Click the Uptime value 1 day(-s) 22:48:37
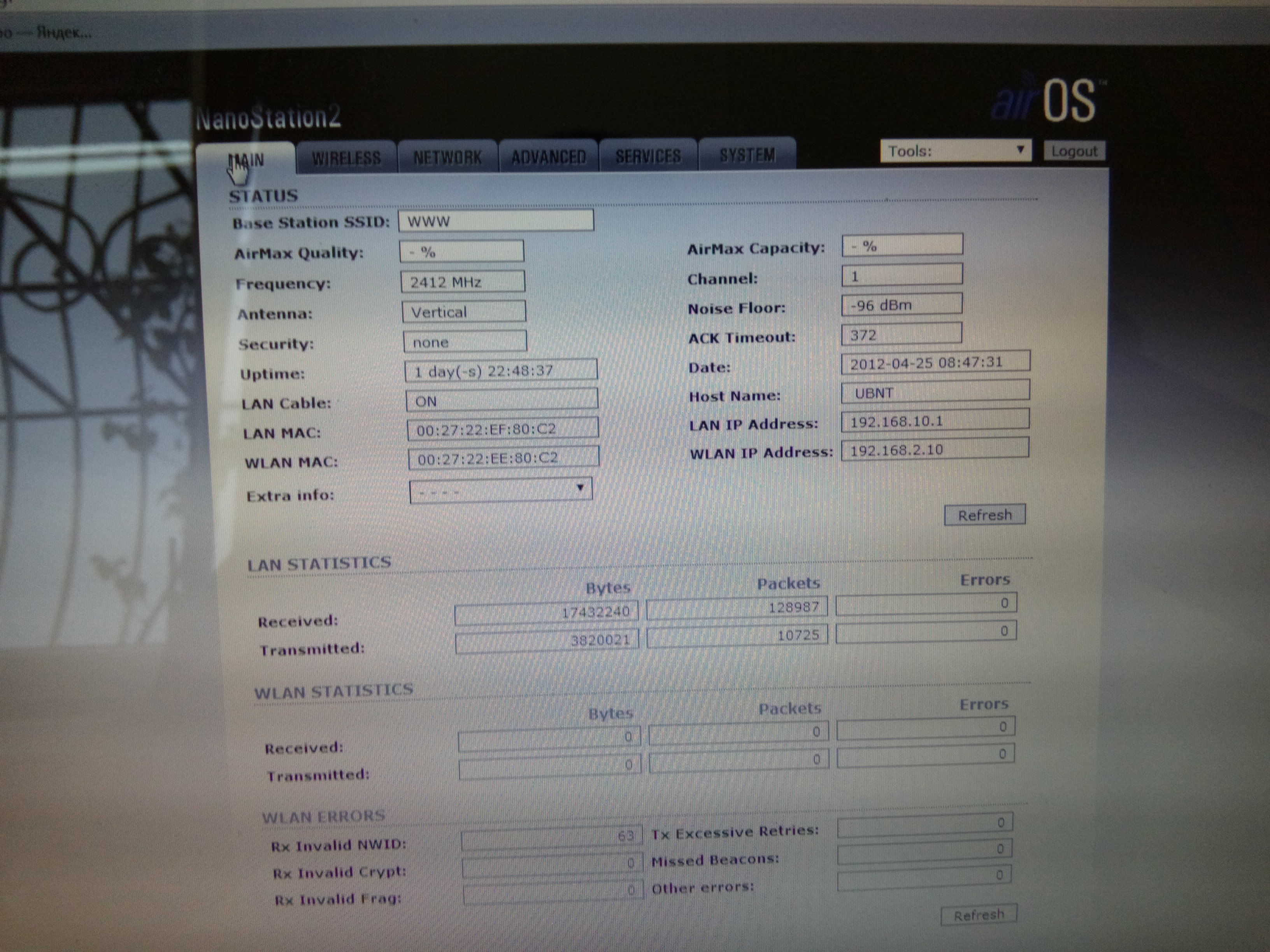 click(501, 370)
